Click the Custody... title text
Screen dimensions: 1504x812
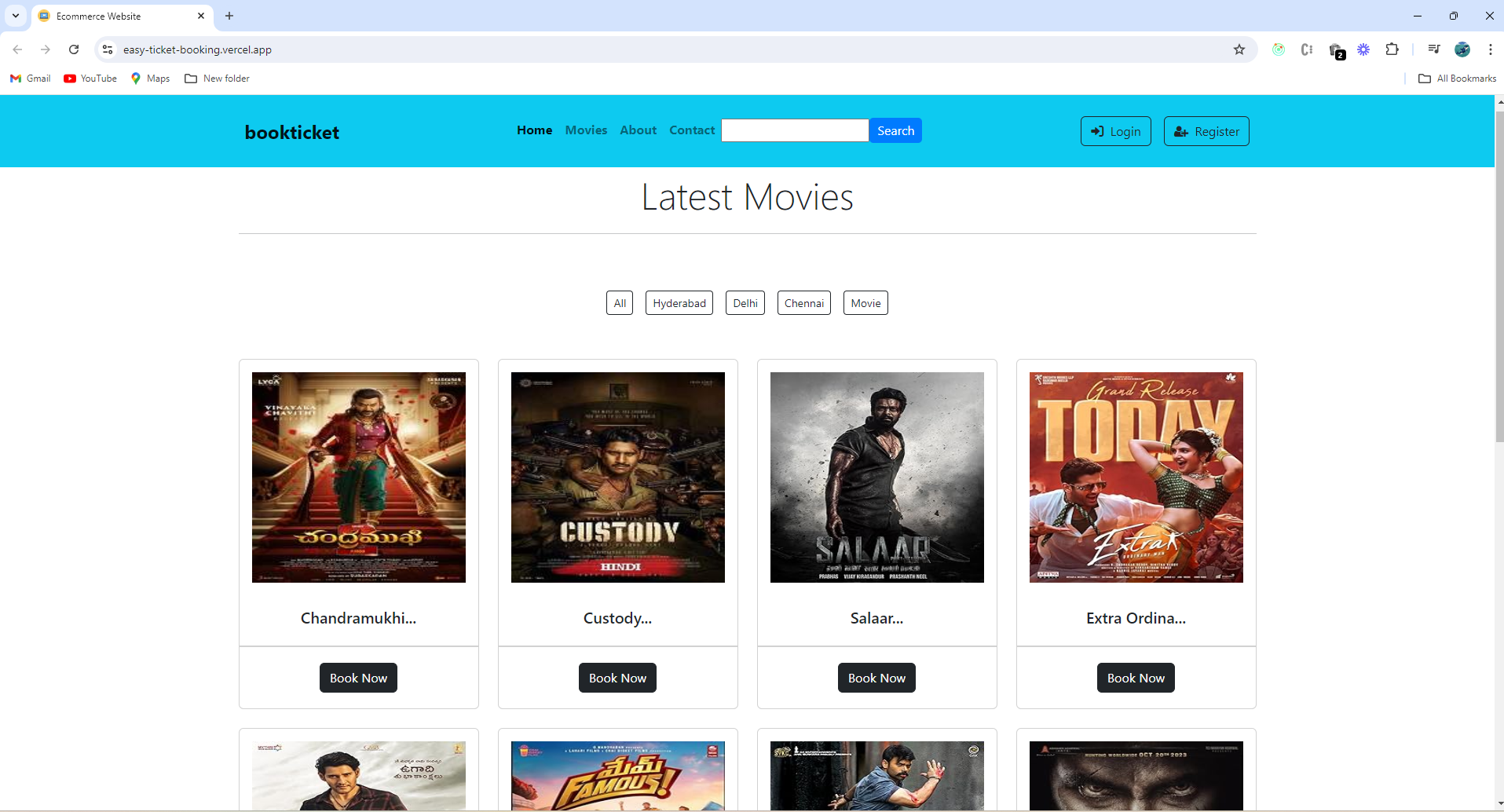click(618, 618)
